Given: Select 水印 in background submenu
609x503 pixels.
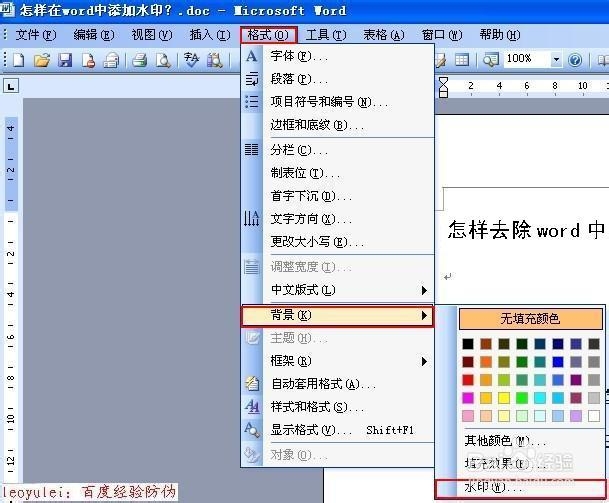Looking at the screenshot, I should click(520, 489).
